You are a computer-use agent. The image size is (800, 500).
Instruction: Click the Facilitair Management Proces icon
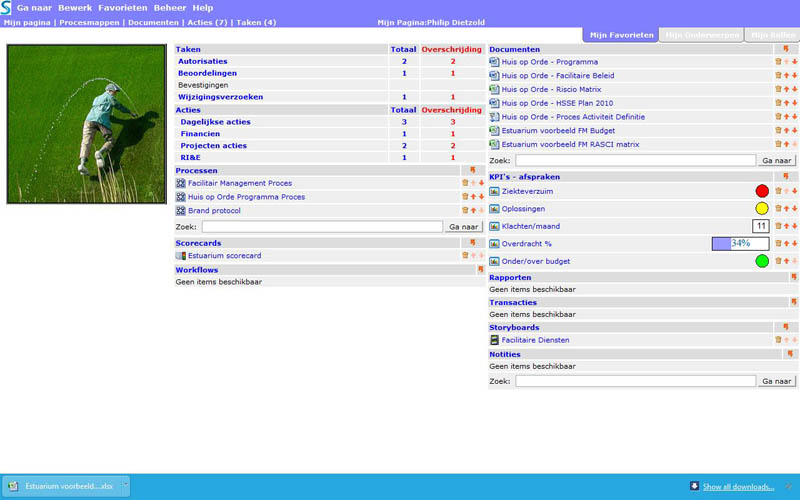coord(181,183)
